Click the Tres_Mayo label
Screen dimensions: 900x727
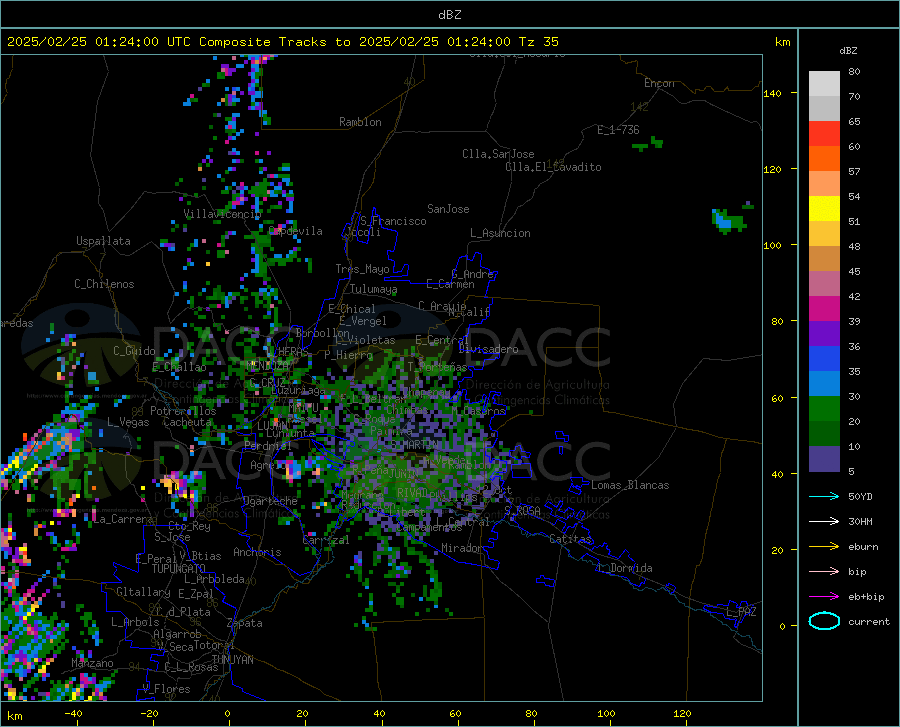click(x=362, y=269)
